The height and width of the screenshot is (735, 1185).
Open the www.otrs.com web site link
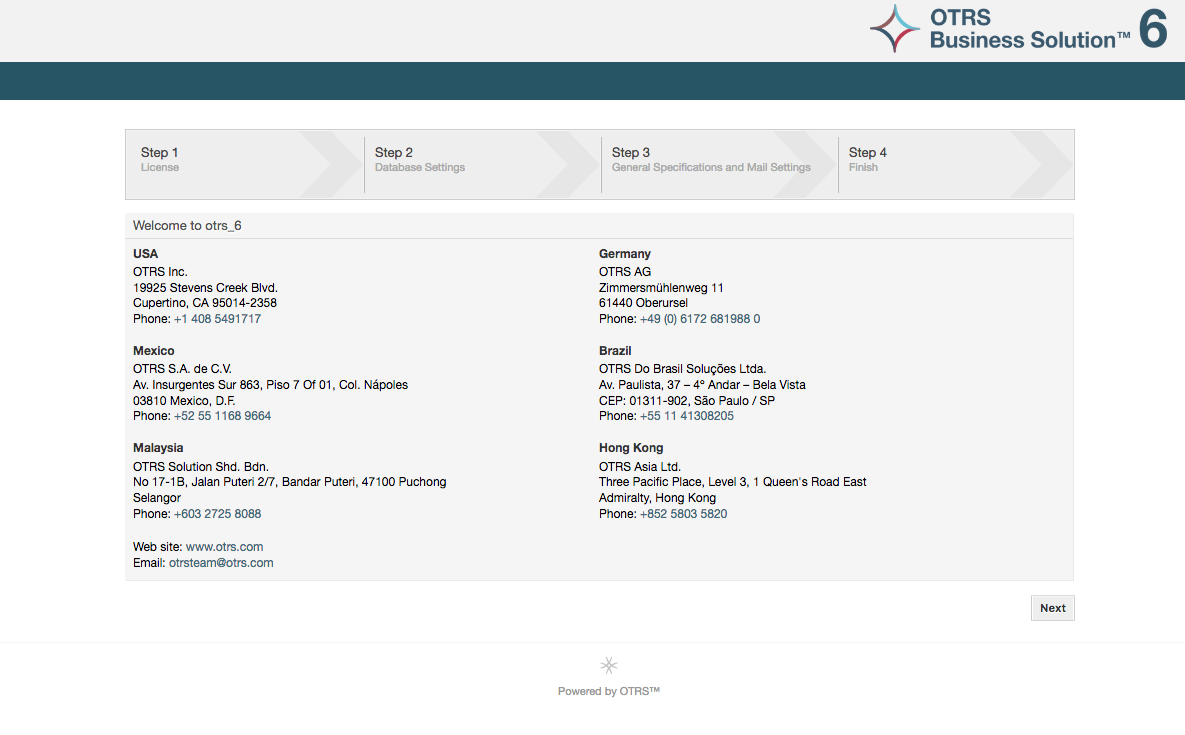(224, 547)
